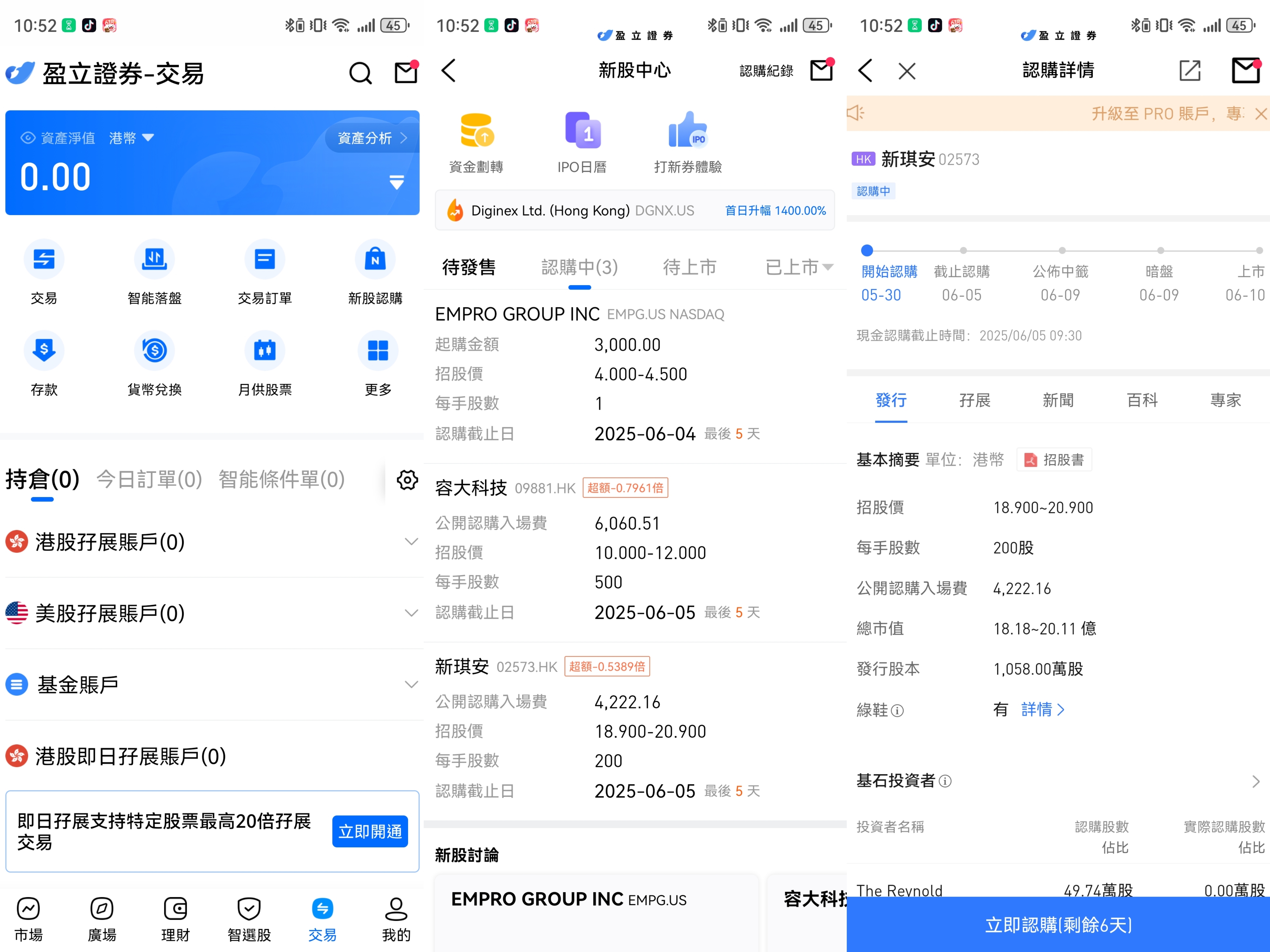Switch to 今日訂單(0) tab
The width and height of the screenshot is (1270, 952).
click(149, 480)
